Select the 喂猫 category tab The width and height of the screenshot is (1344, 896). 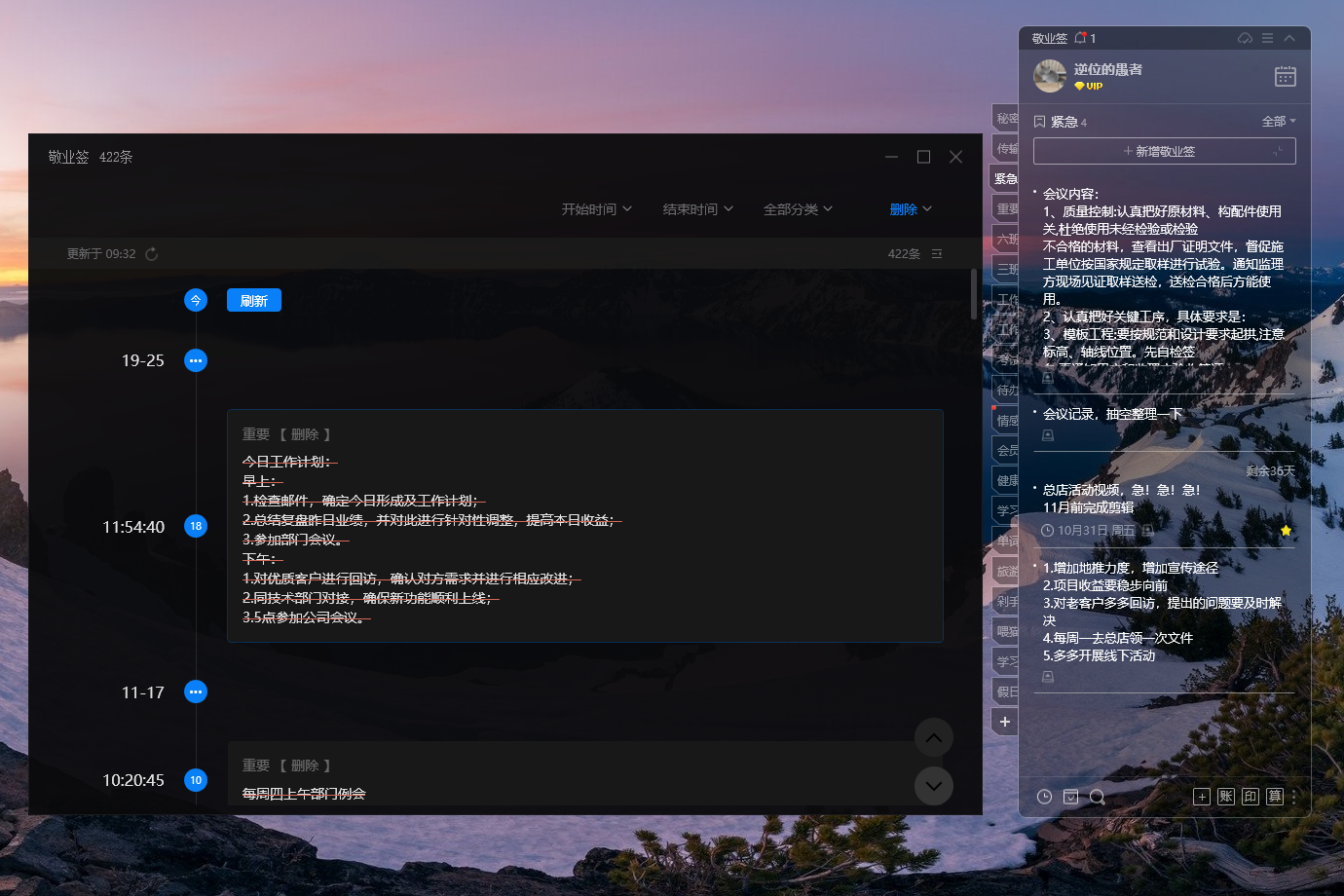1005,631
